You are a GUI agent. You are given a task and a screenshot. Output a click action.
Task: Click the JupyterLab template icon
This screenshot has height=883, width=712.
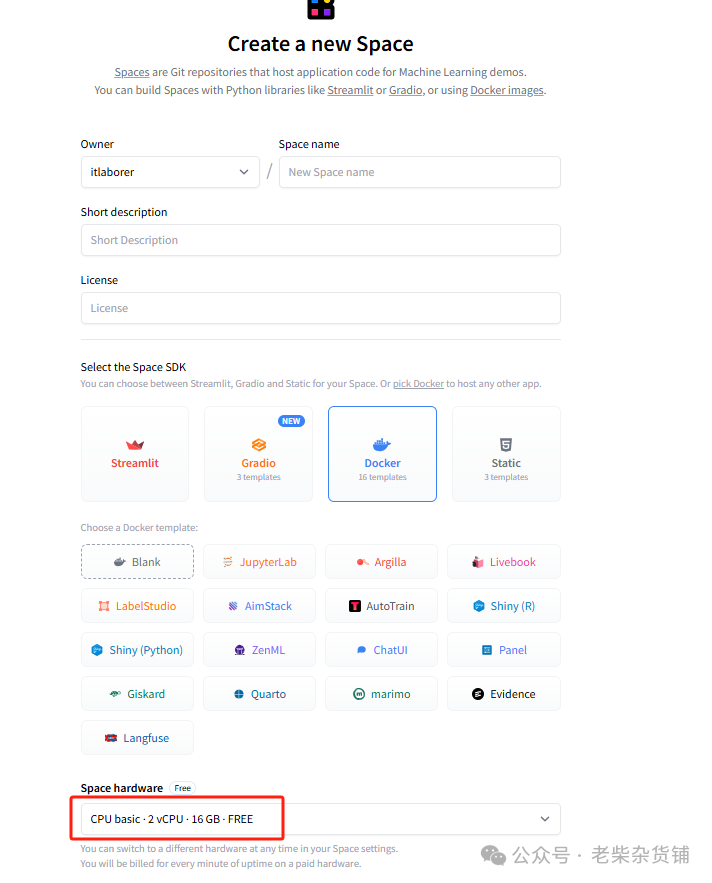[x=228, y=562]
